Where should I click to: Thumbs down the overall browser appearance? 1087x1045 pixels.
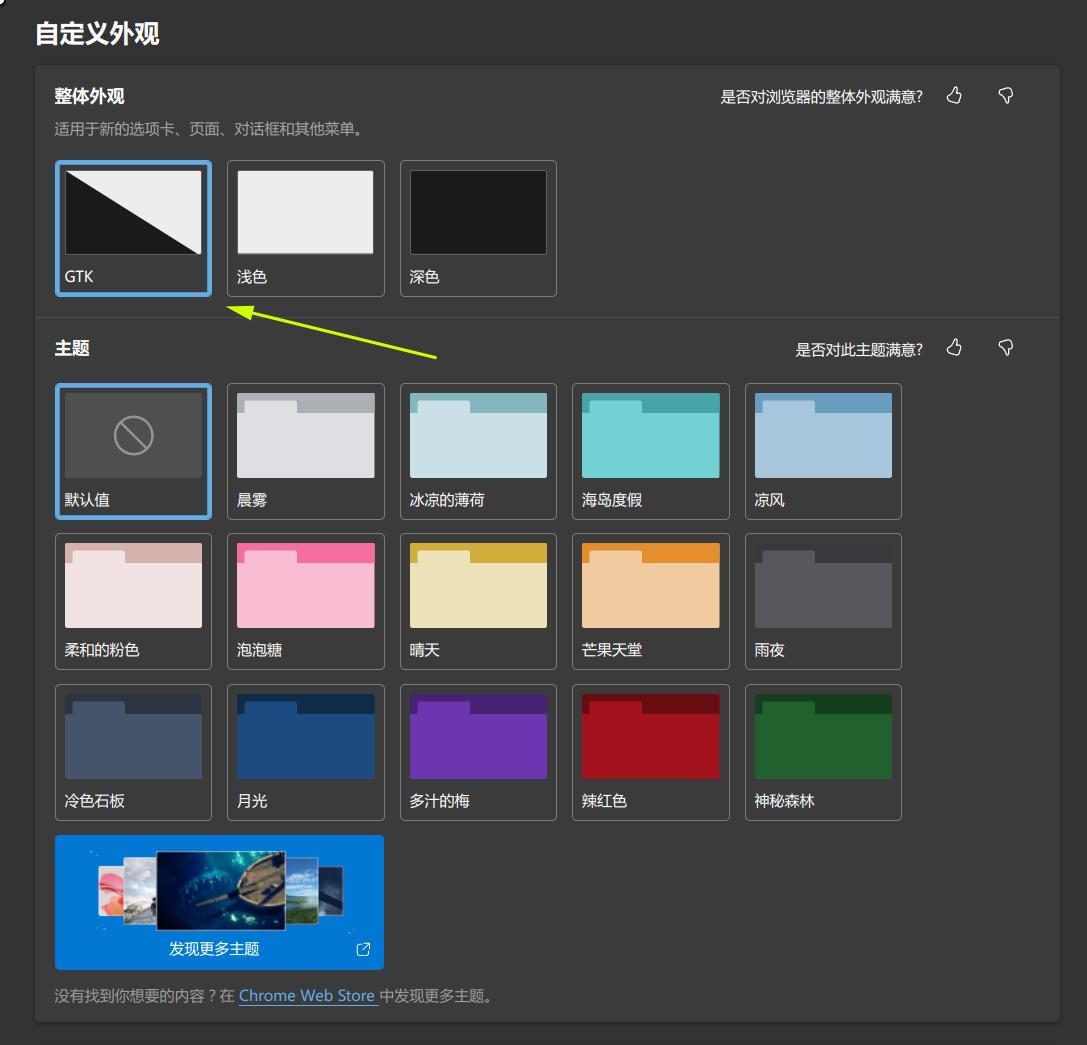1006,96
